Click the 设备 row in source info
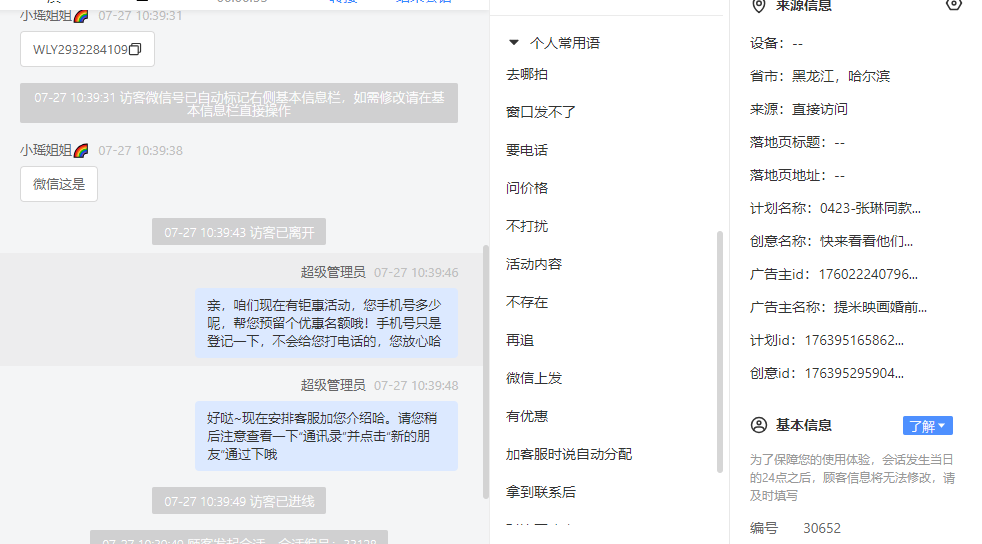This screenshot has width=982, height=544. [x=776, y=43]
